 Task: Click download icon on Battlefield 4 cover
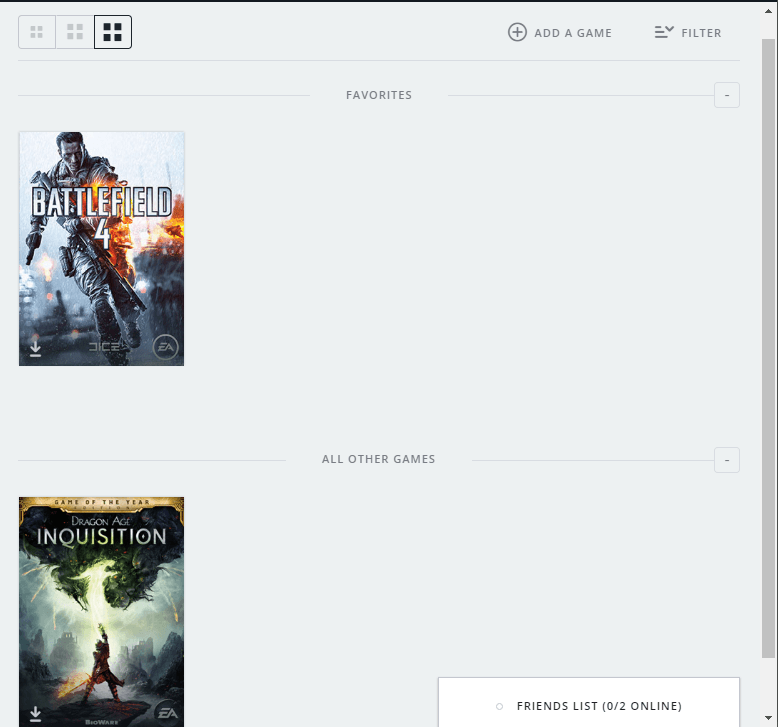click(x=35, y=348)
